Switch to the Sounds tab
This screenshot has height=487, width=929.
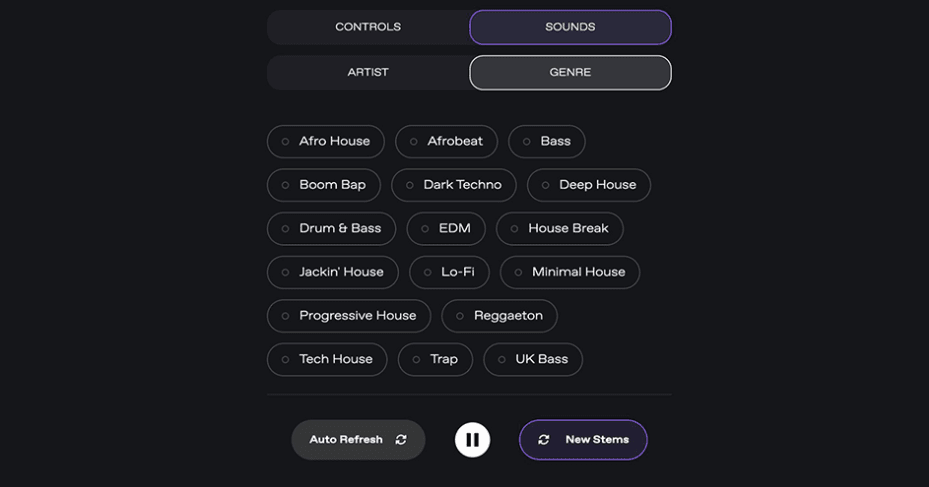click(x=570, y=27)
